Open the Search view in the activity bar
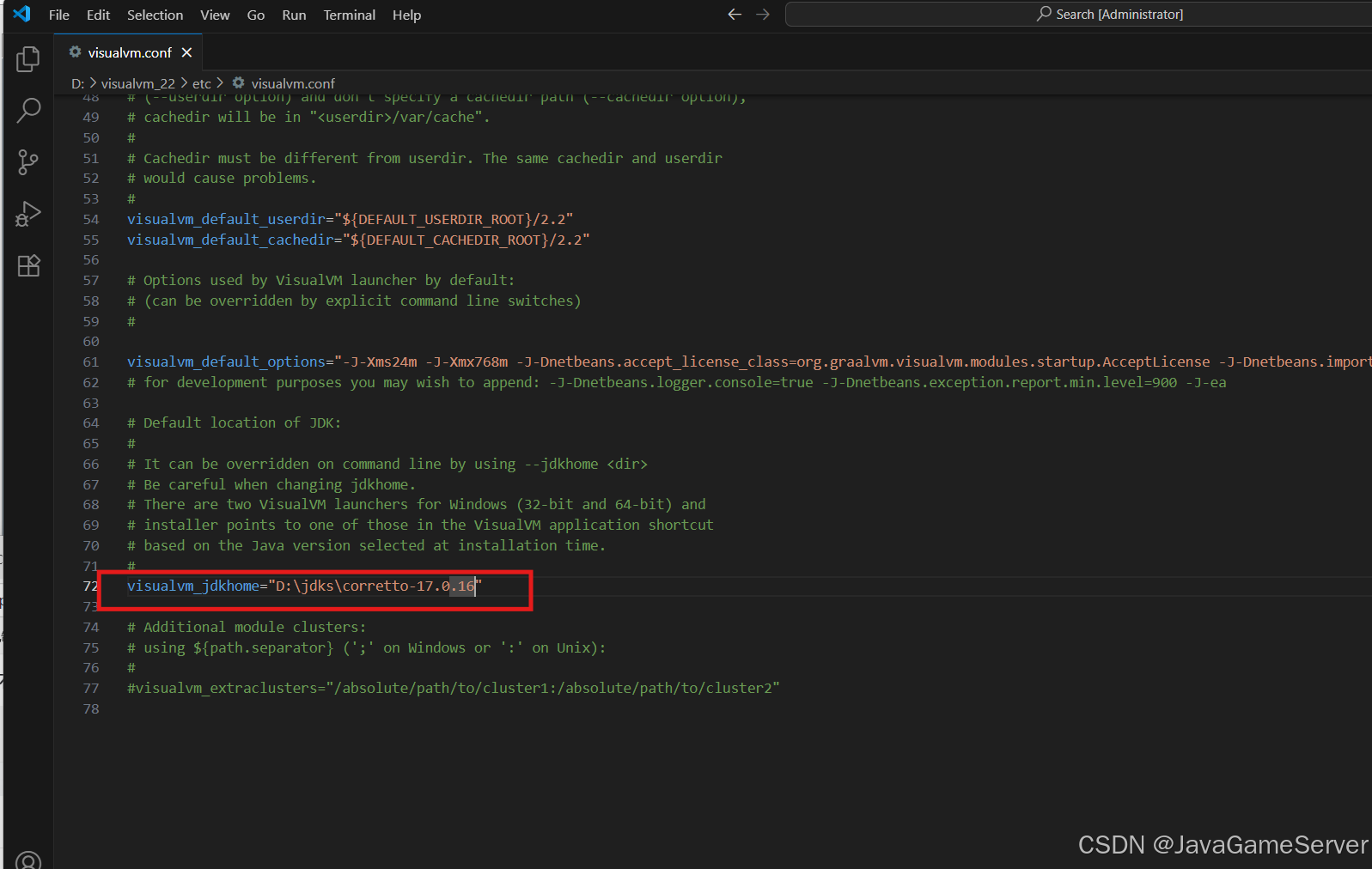The width and height of the screenshot is (1372, 869). pyautogui.click(x=28, y=110)
